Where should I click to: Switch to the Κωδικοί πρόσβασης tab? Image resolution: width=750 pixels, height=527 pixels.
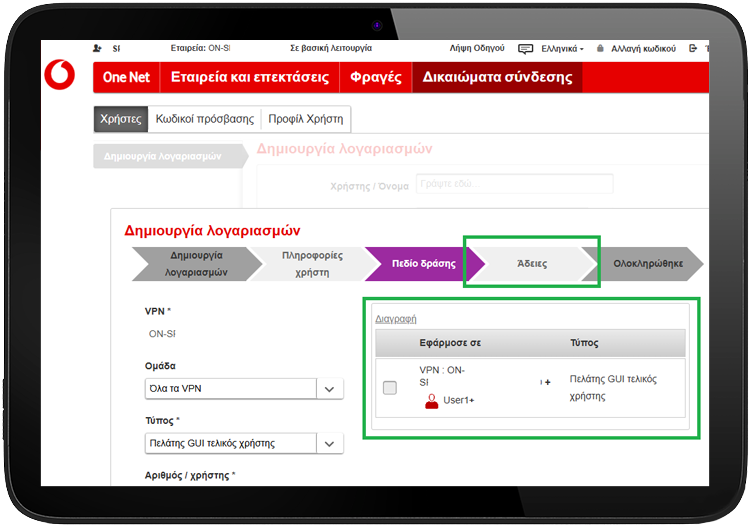[205, 119]
